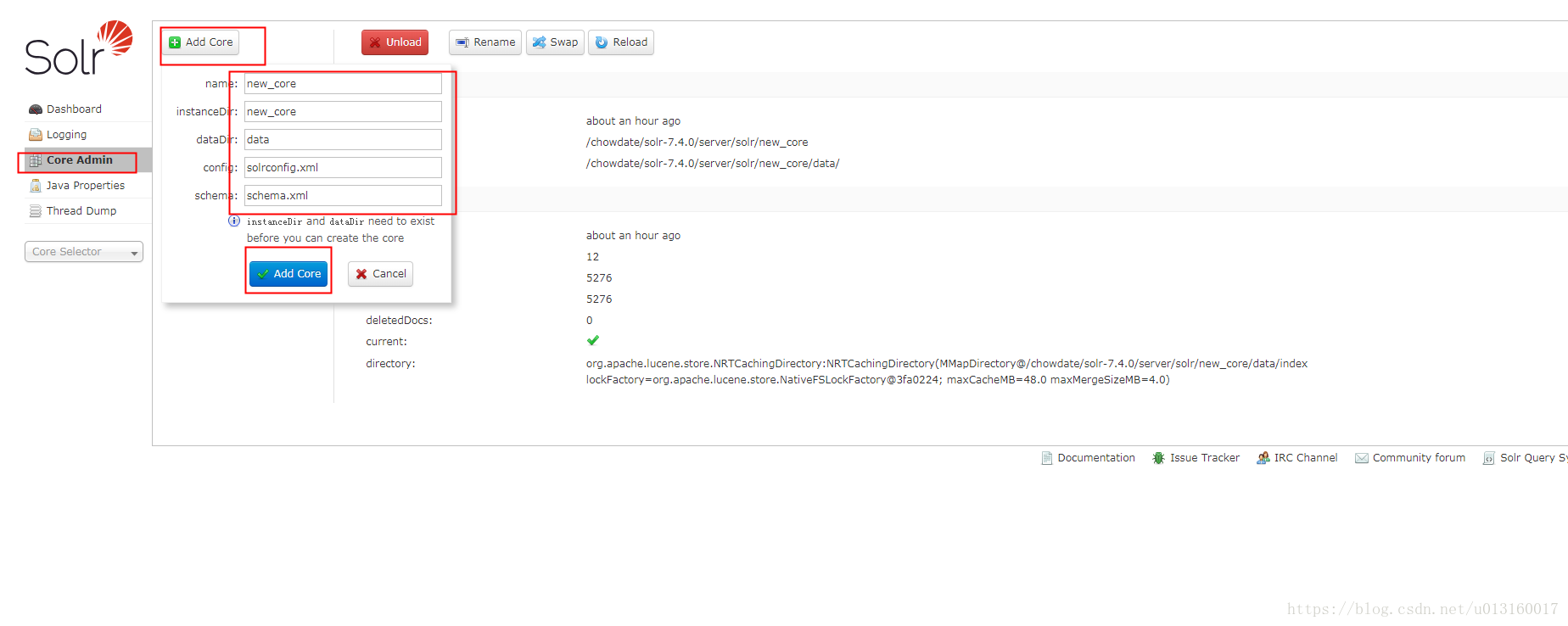Click the Swap button
The width and height of the screenshot is (1568, 626).
tap(555, 42)
